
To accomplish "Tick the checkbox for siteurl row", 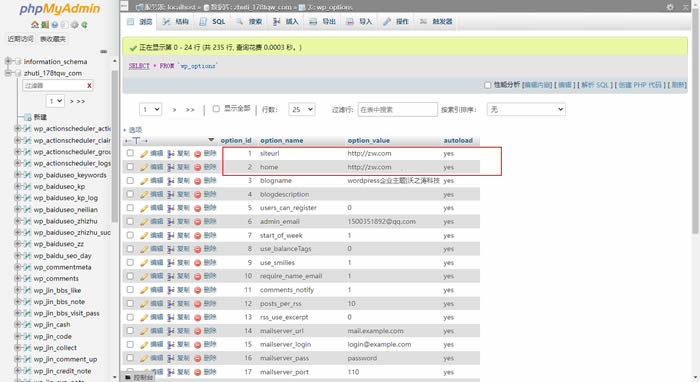I will (130, 153).
